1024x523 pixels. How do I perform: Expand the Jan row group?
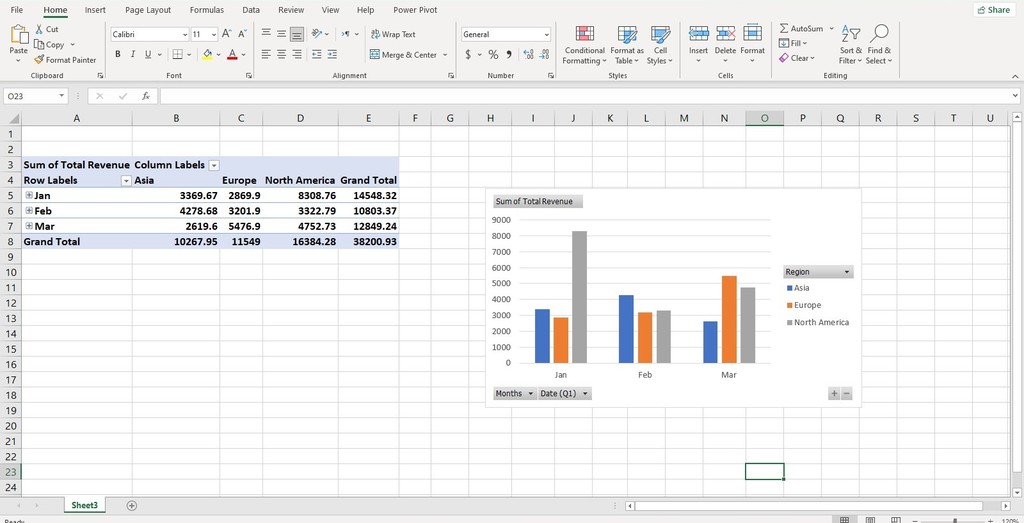(29, 195)
